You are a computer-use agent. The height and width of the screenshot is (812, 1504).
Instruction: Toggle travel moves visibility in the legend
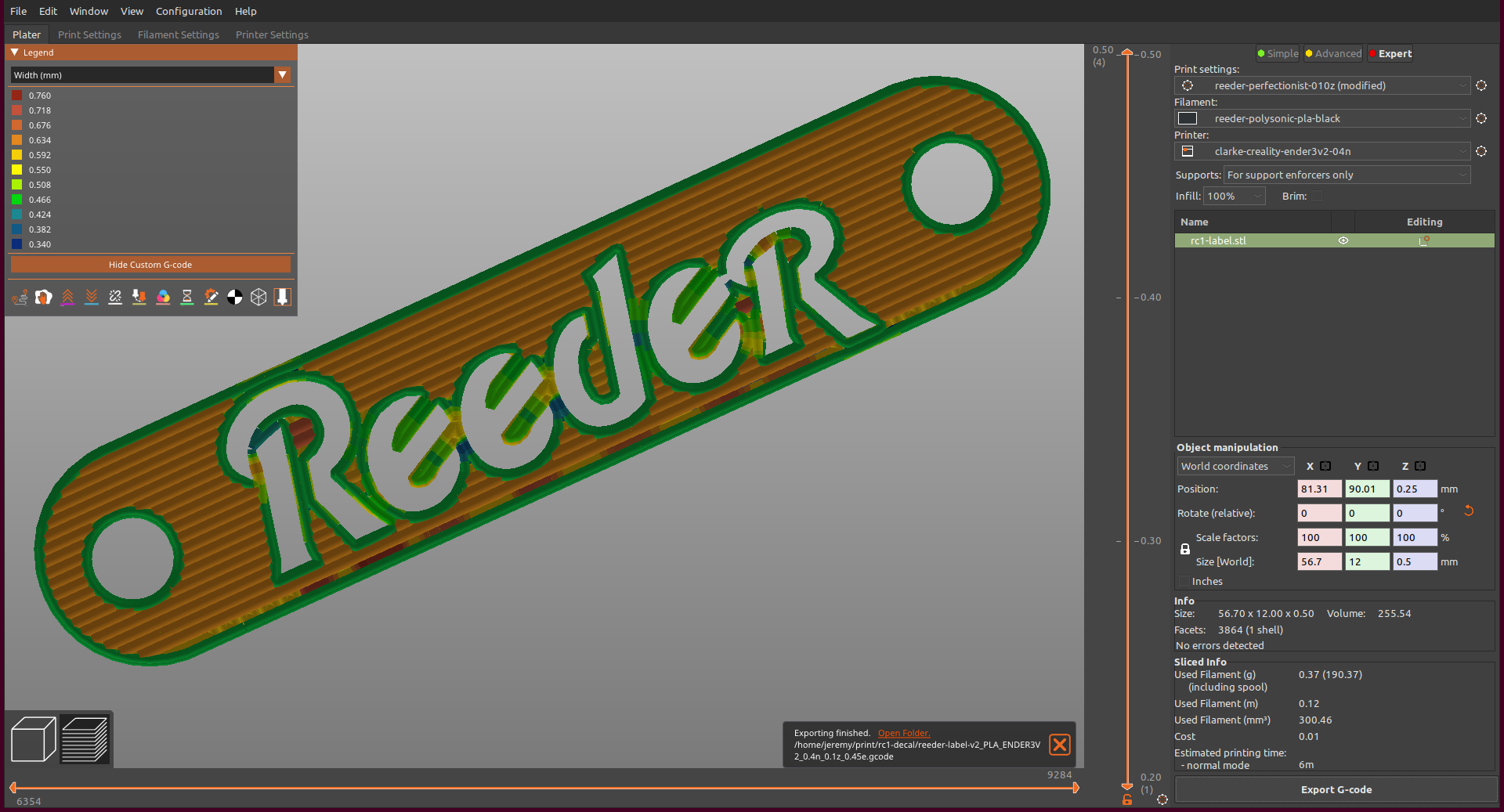[x=19, y=297]
